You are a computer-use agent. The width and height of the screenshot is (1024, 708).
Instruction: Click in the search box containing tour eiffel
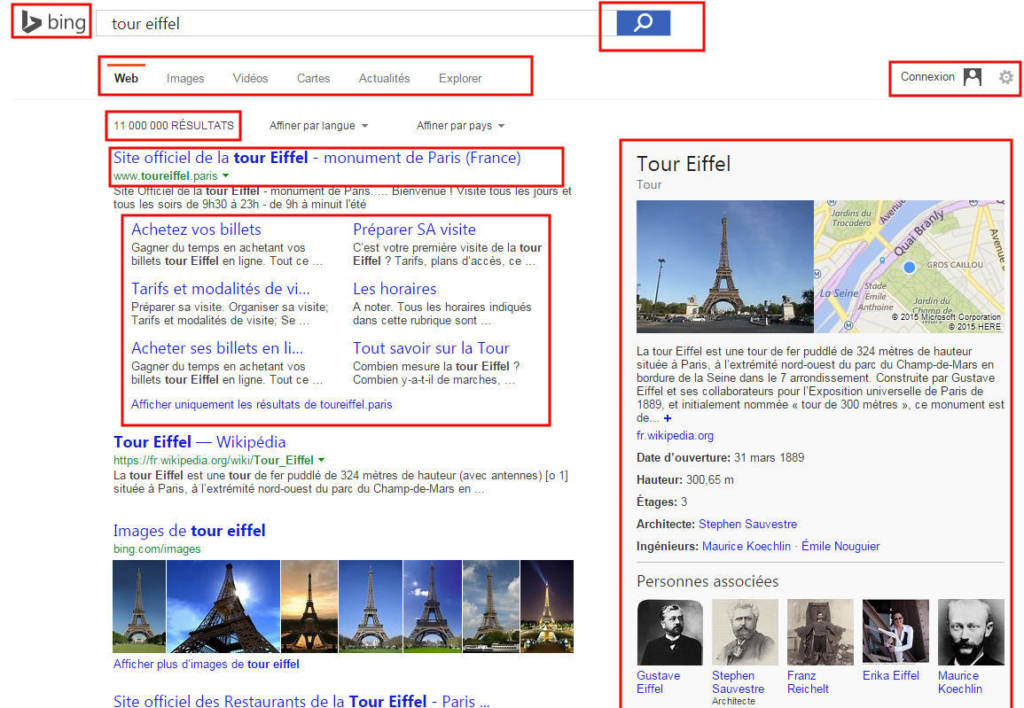(356, 24)
